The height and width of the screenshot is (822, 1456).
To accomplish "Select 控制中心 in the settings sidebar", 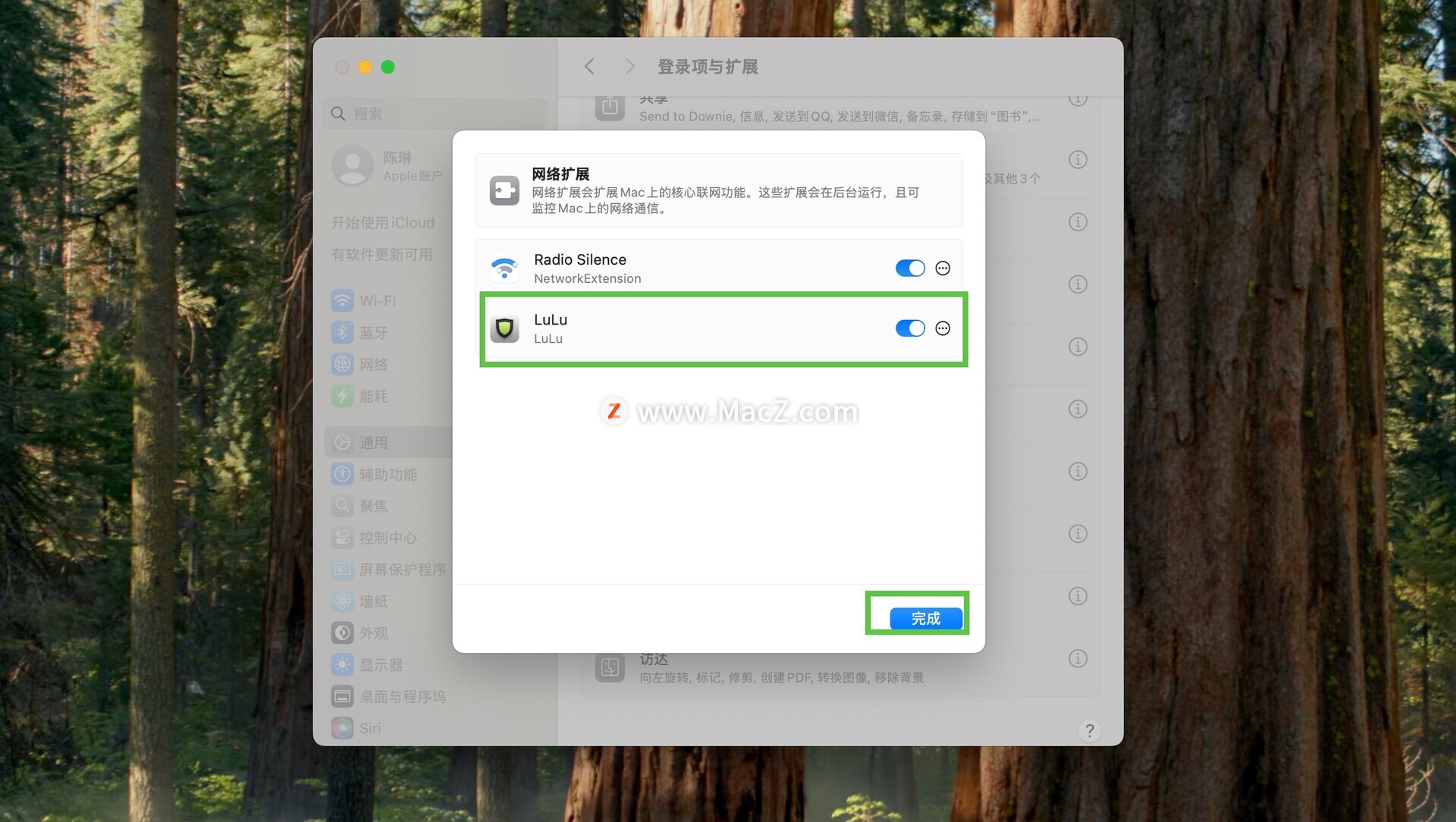I will pos(388,538).
